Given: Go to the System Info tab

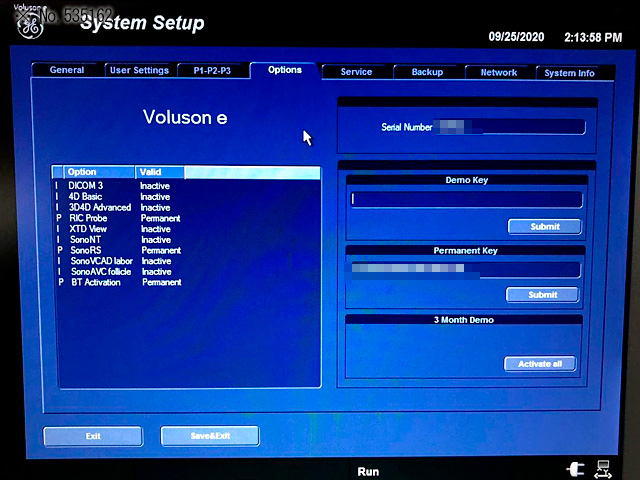Looking at the screenshot, I should pos(569,73).
